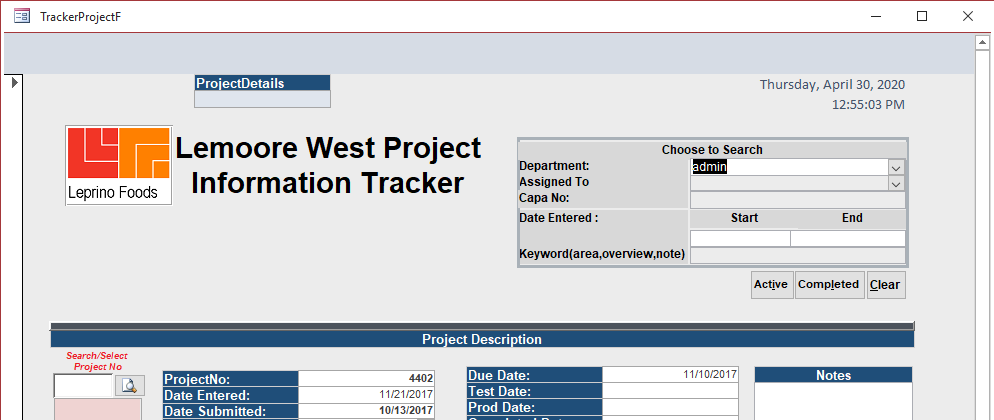Open the Department dropdown arrow
The height and width of the screenshot is (420, 994).
pyautogui.click(x=896, y=168)
